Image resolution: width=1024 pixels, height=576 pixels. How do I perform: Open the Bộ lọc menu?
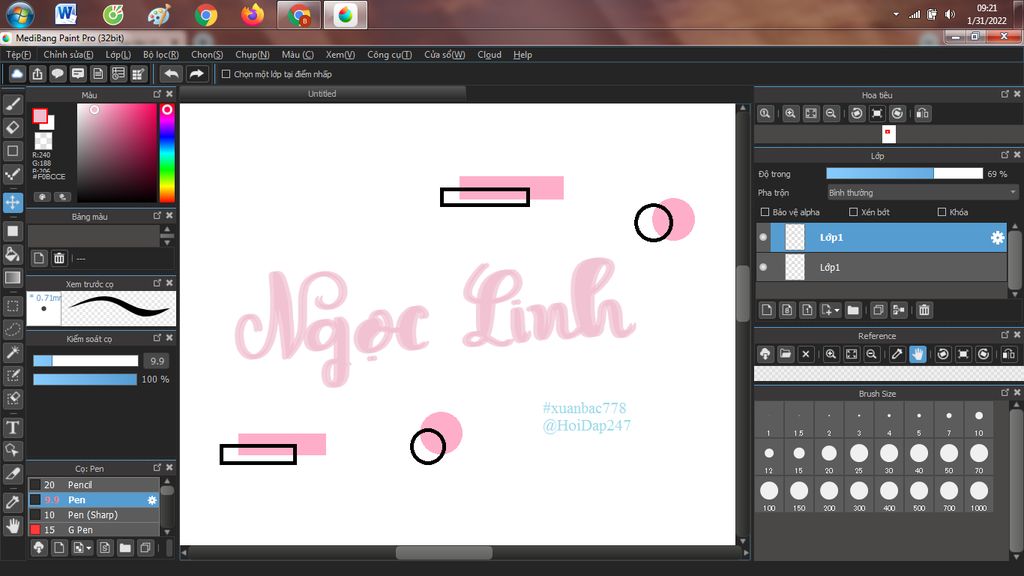pyautogui.click(x=160, y=55)
